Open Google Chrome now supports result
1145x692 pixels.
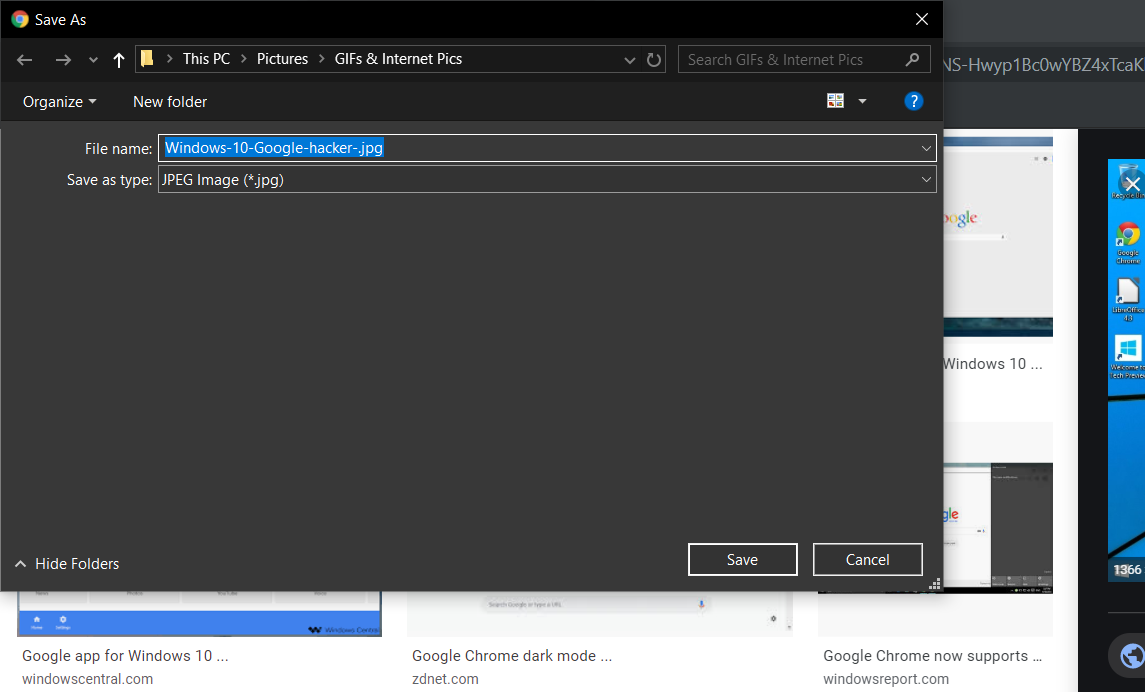[x=933, y=656]
